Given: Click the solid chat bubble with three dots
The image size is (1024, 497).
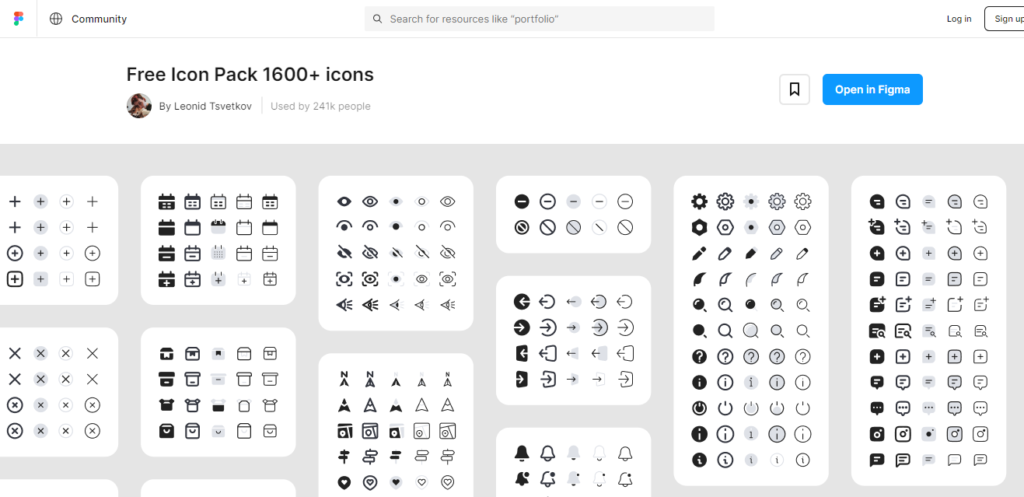Looking at the screenshot, I should (877, 408).
